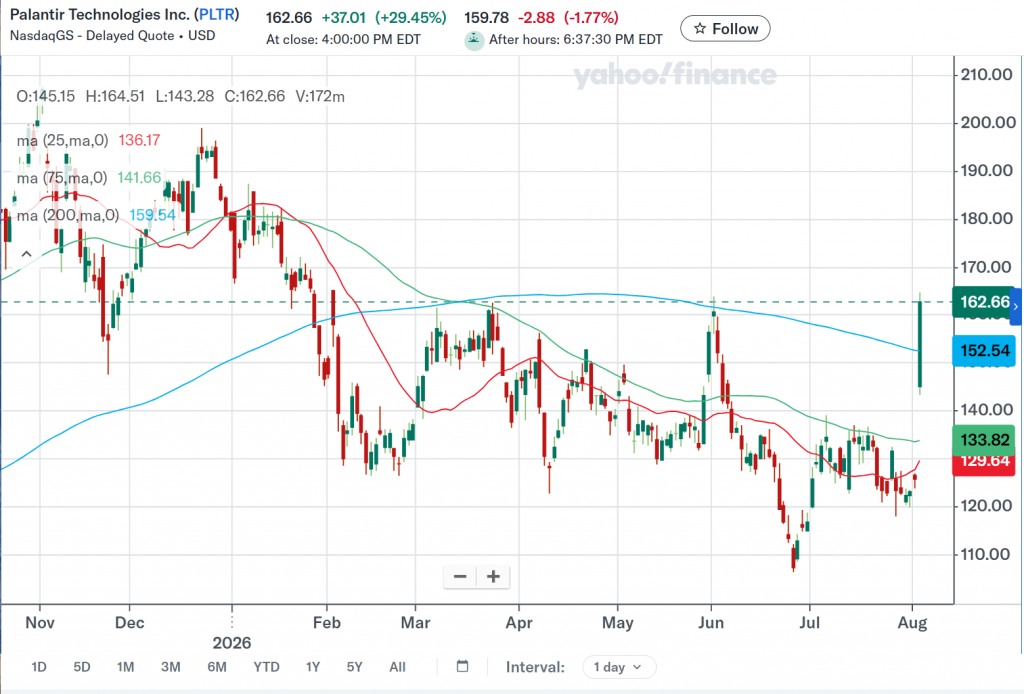Click the 162.66 current price tag
This screenshot has width=1024, height=694.
tap(982, 302)
